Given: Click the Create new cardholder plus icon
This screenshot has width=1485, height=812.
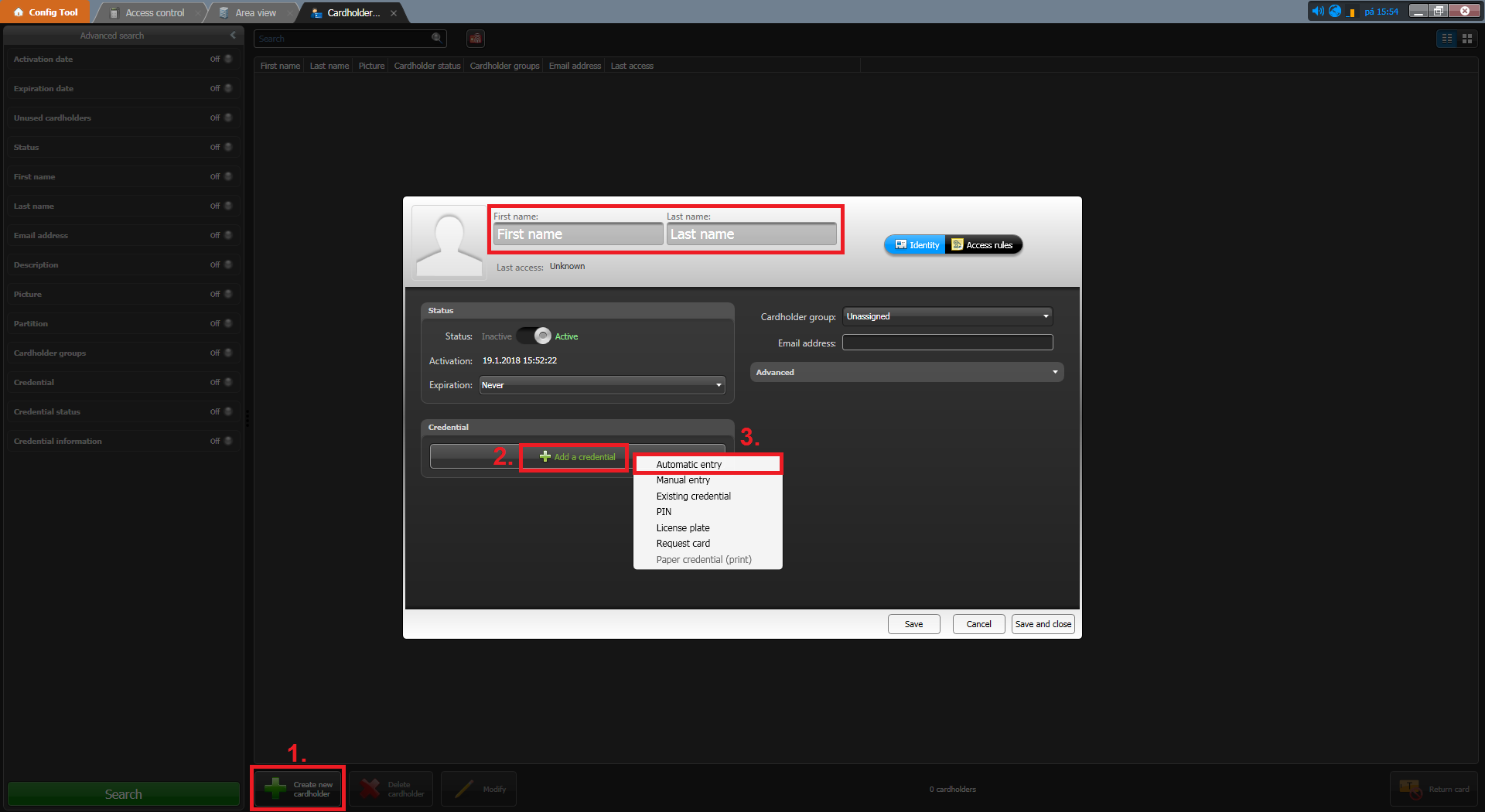Looking at the screenshot, I should (x=275, y=788).
